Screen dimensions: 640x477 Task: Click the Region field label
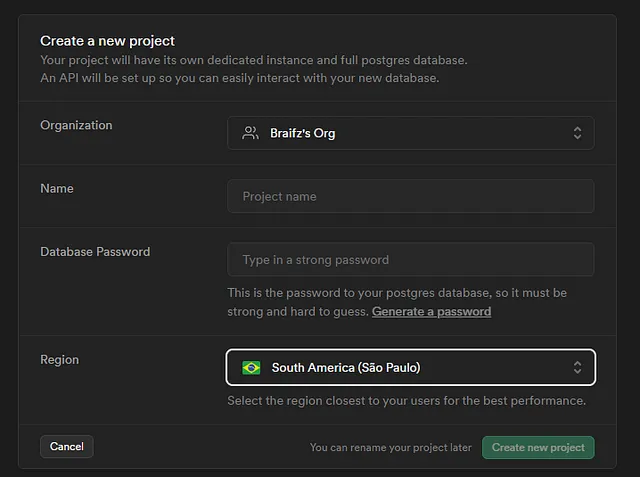(x=59, y=360)
